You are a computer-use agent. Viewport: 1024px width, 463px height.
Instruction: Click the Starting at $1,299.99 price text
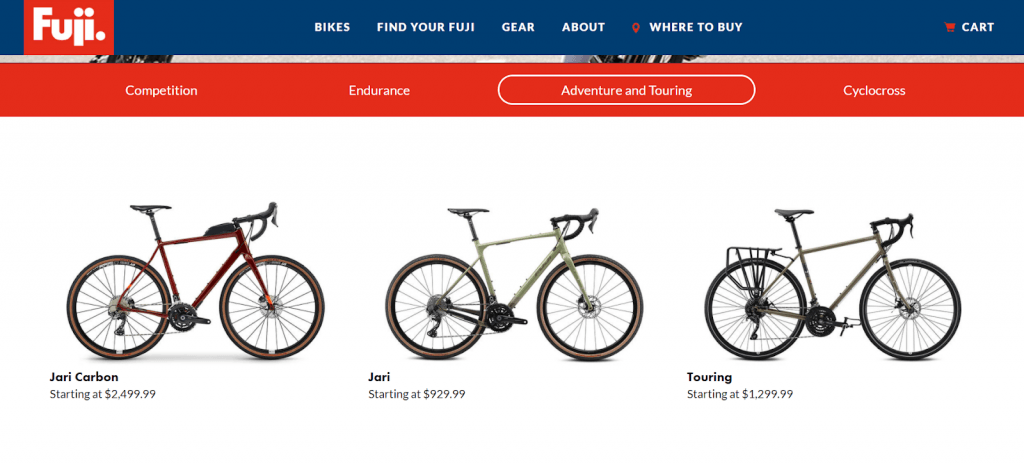coord(740,394)
